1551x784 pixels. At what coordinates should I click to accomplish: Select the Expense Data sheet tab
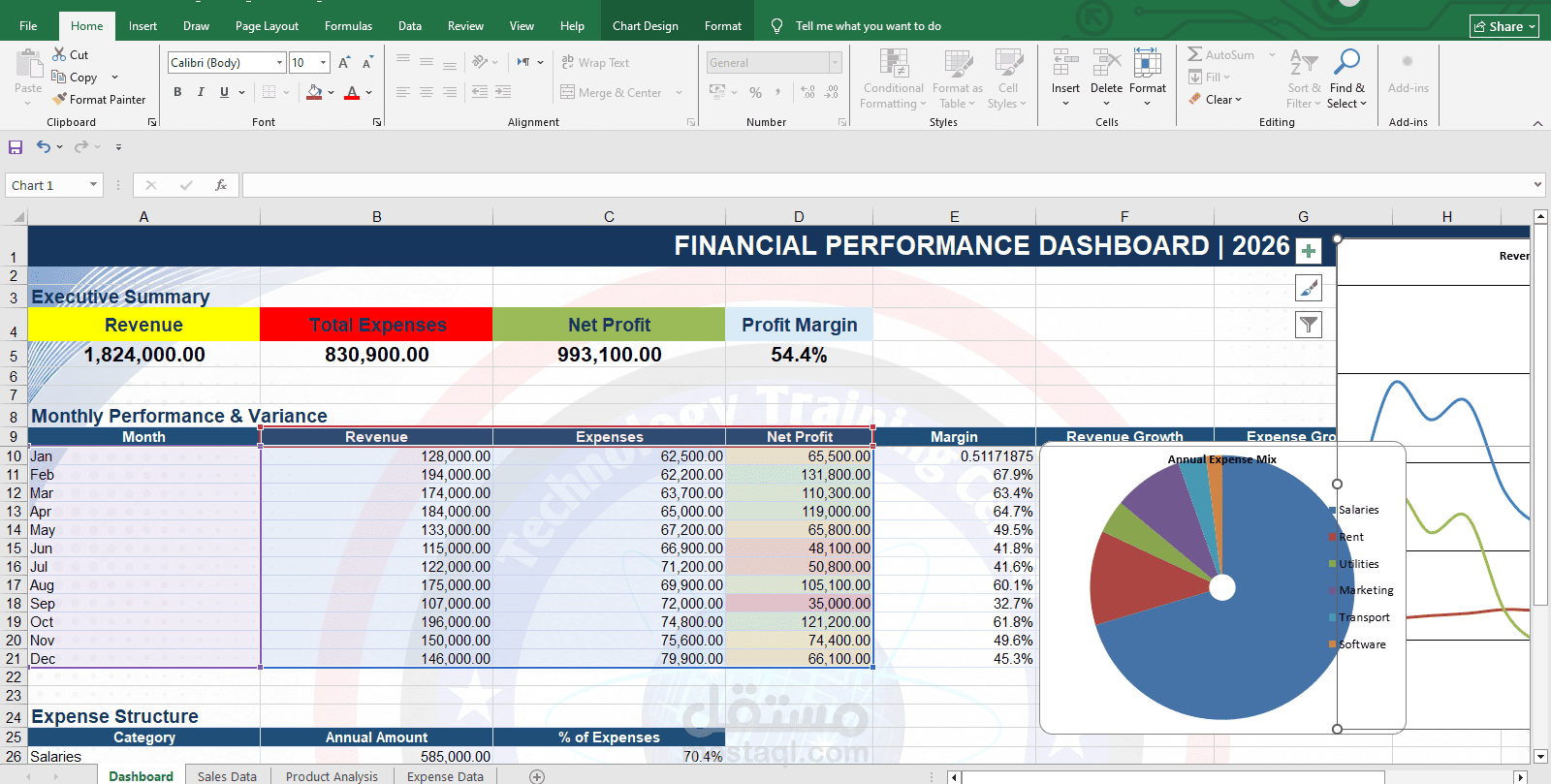click(445, 776)
